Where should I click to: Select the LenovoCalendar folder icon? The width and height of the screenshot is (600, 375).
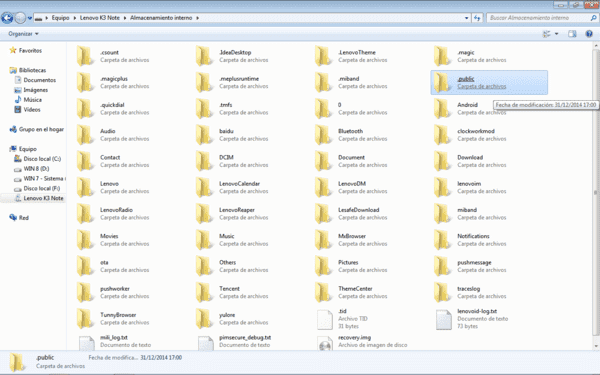pyautogui.click(x=204, y=187)
